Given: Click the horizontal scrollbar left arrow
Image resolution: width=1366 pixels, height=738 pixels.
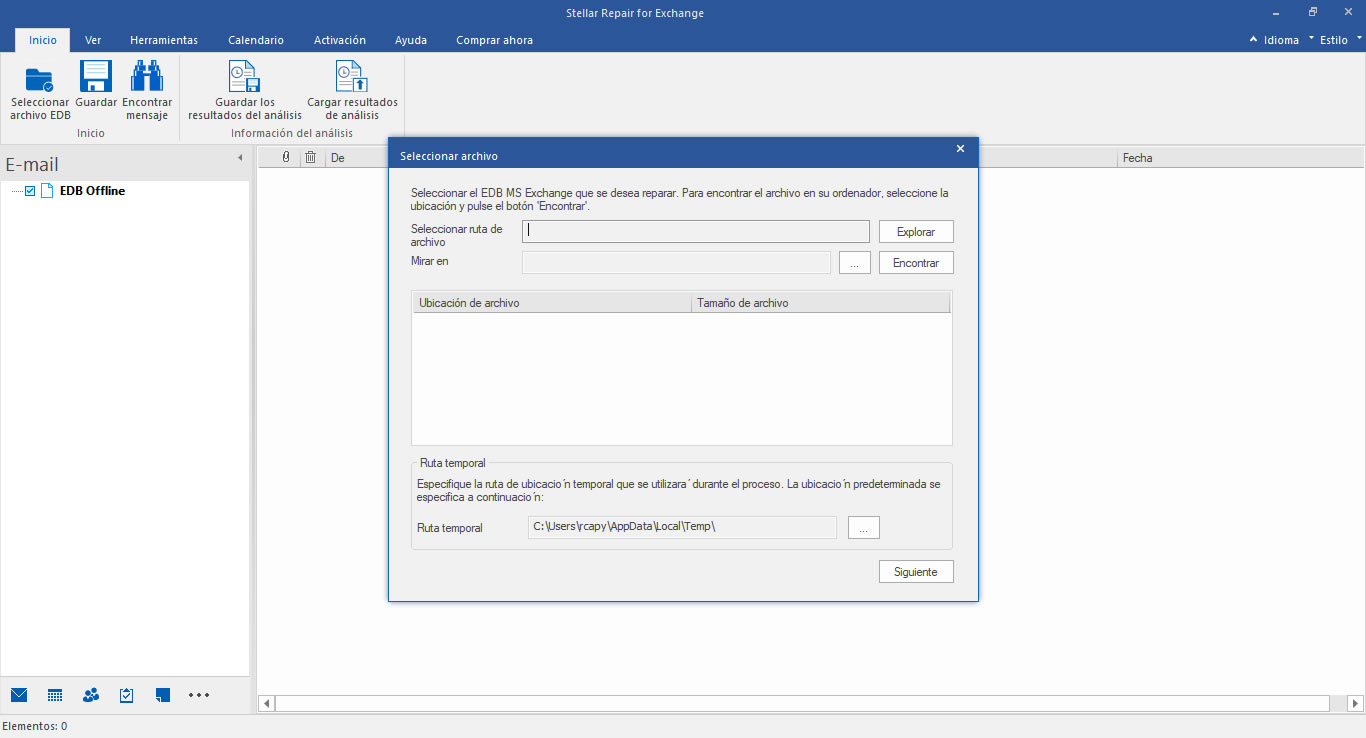Looking at the screenshot, I should tap(267, 703).
